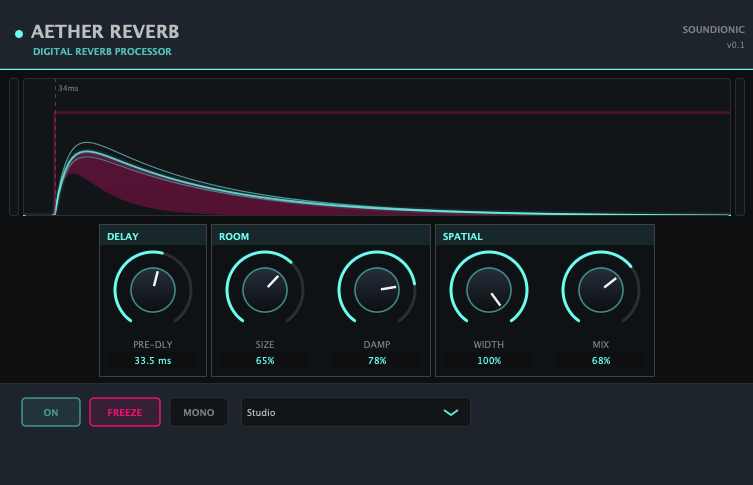
Task: Select the 68% mix value field
Action: point(601,361)
